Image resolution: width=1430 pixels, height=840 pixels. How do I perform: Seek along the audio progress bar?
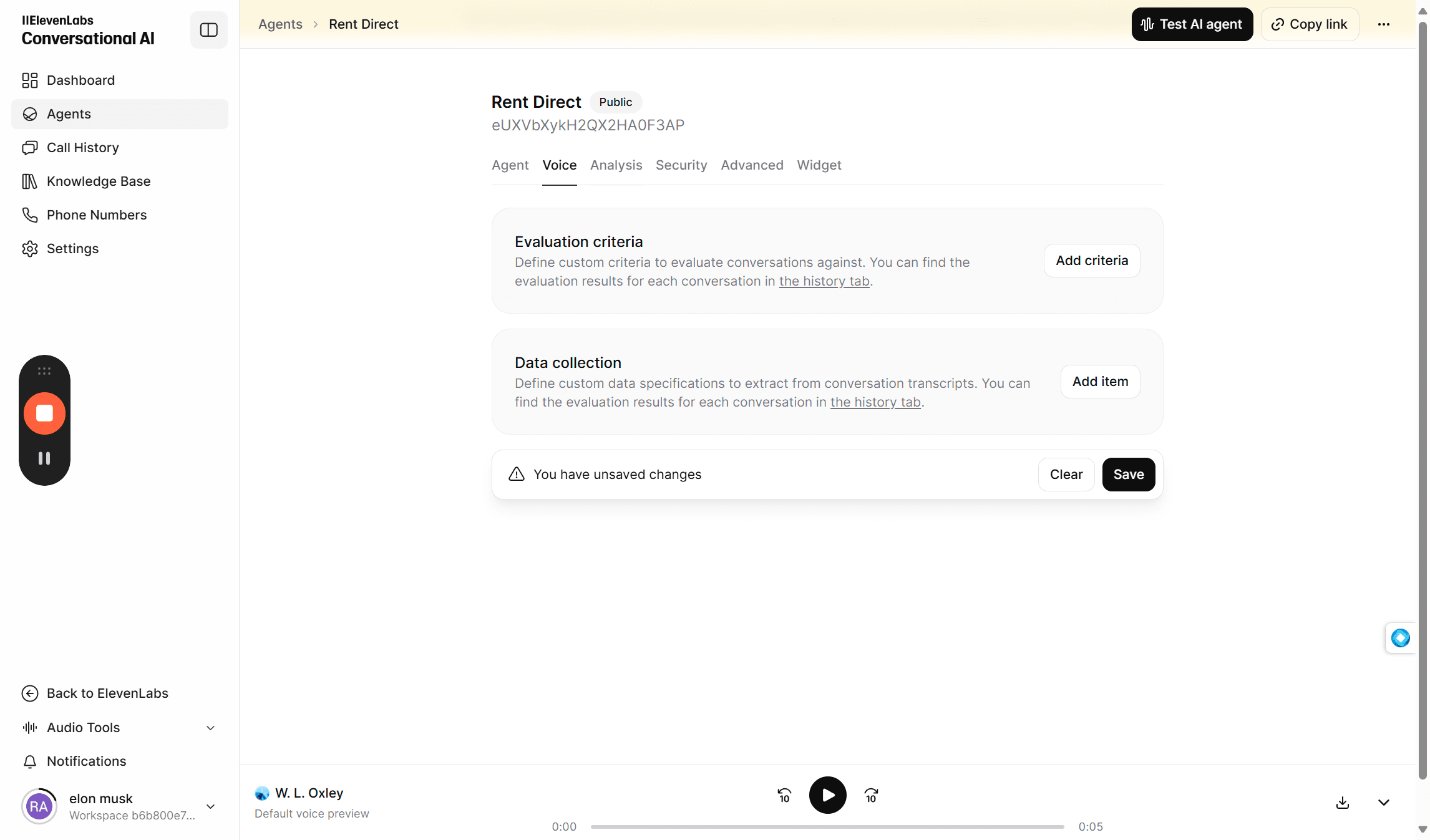point(827,827)
